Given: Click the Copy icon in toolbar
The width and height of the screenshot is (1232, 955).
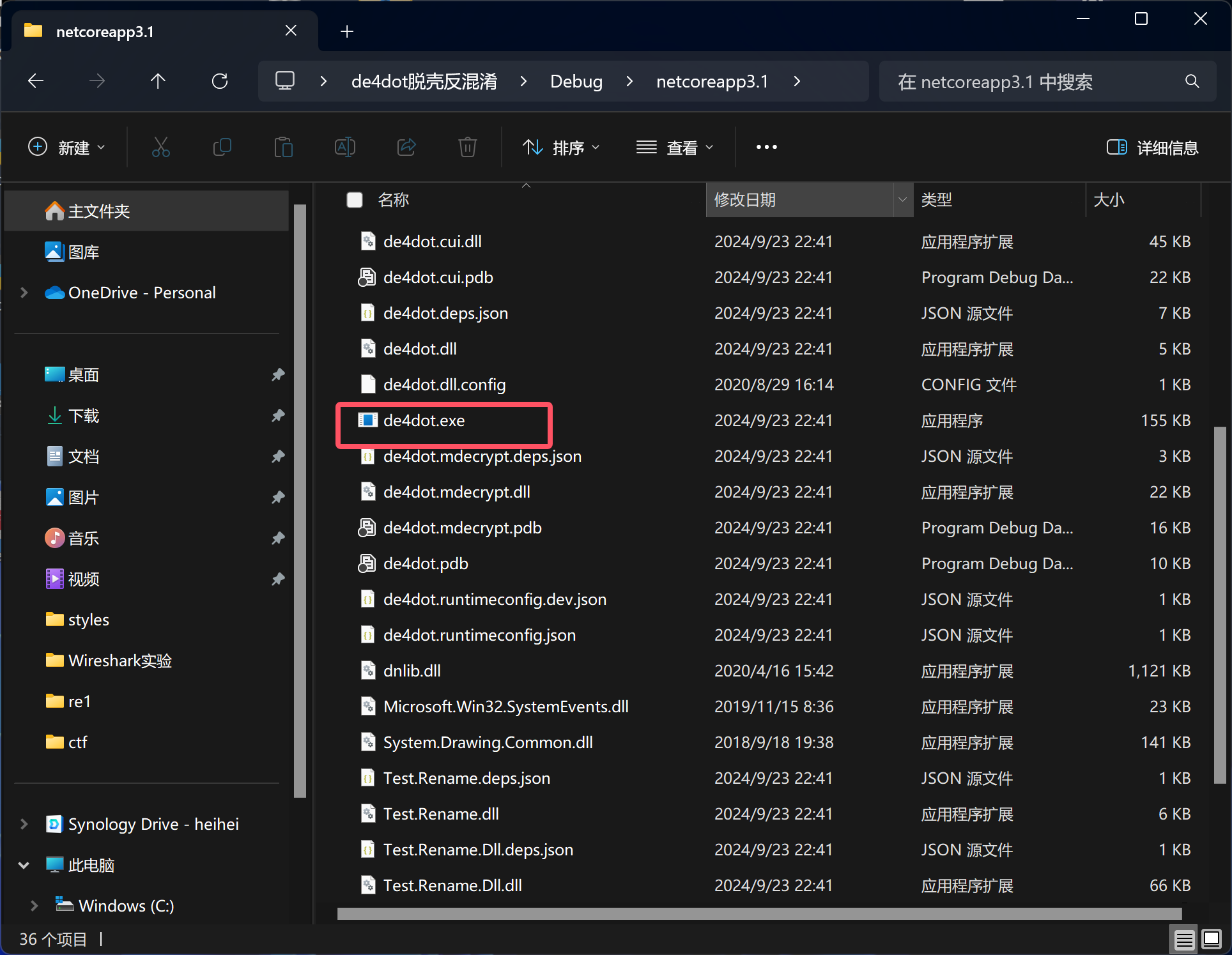Looking at the screenshot, I should click(x=222, y=148).
